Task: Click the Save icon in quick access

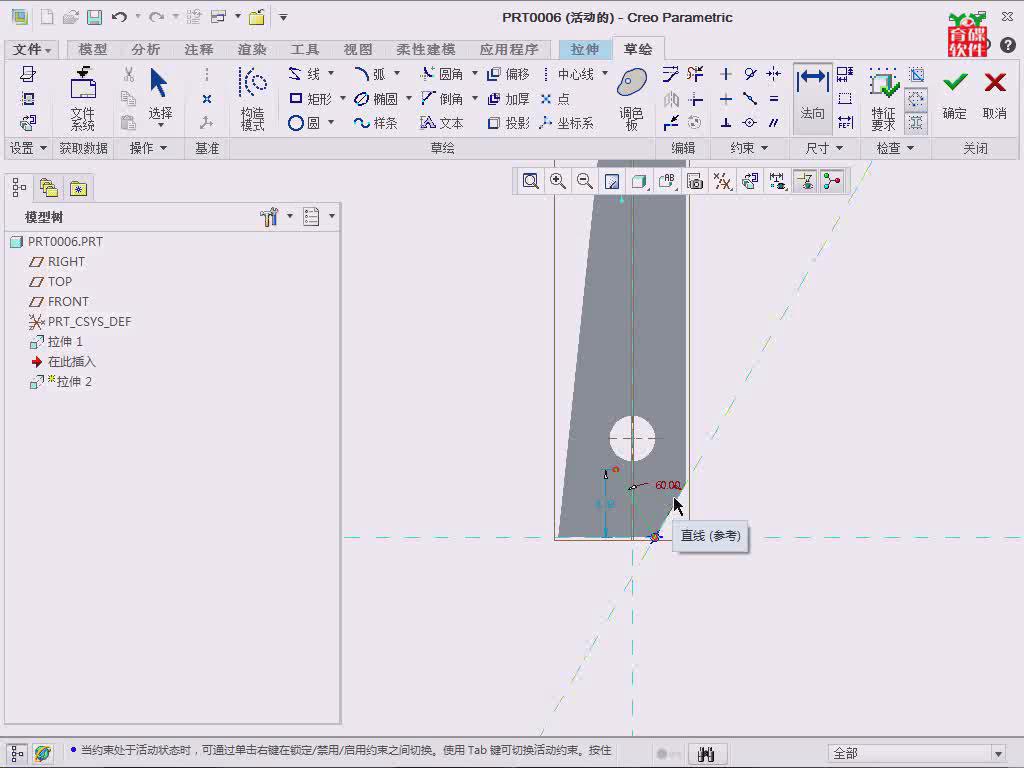Action: (x=95, y=17)
